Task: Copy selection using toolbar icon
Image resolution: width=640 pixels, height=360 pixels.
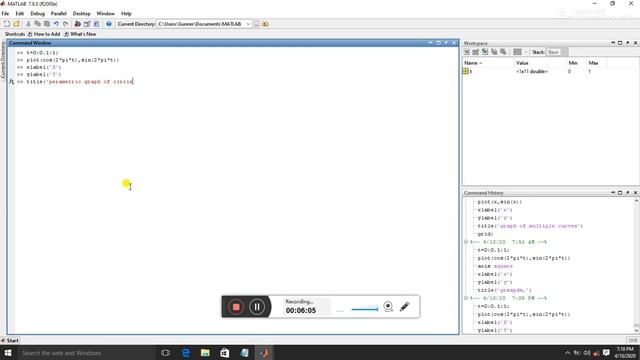Action: pos(38,24)
